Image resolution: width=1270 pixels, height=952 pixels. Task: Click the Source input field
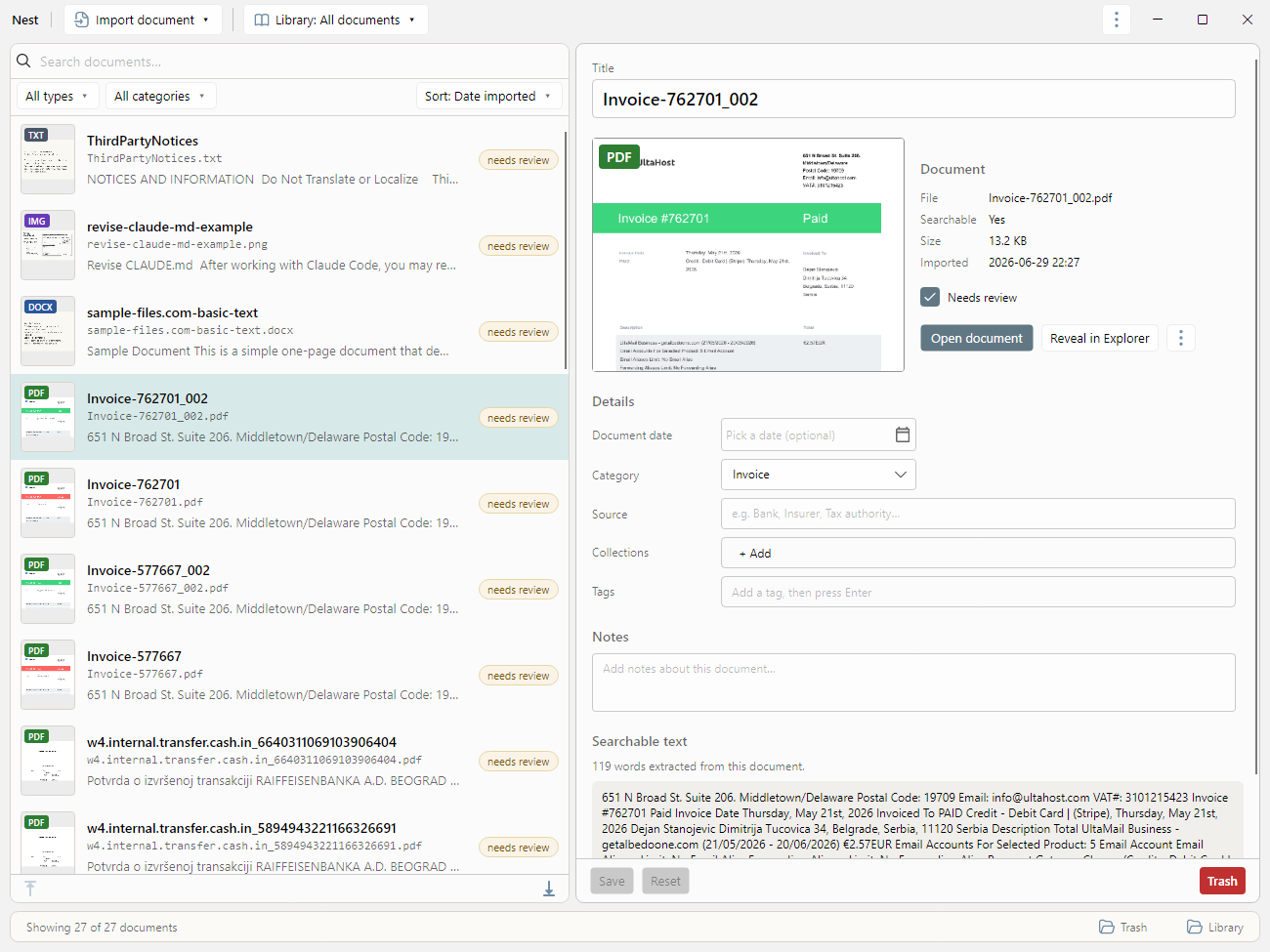(x=978, y=514)
